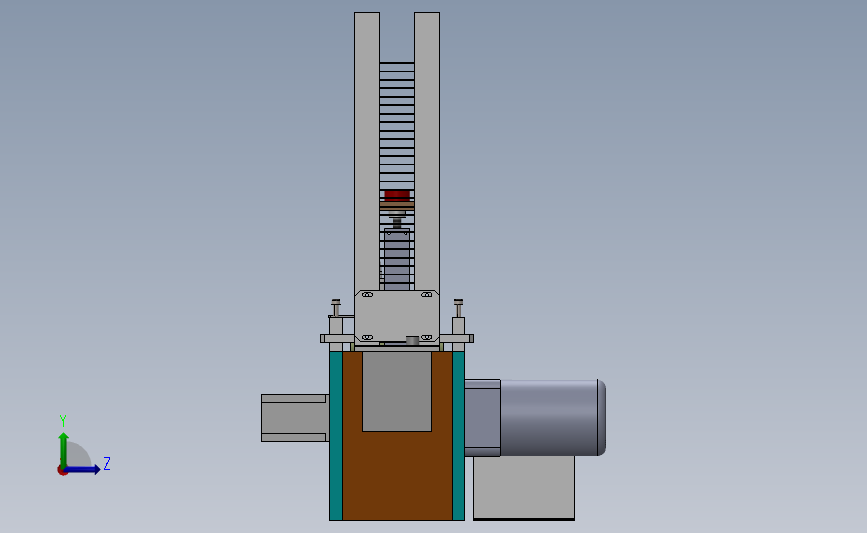Select the motor flange next to teal plate

[482, 417]
